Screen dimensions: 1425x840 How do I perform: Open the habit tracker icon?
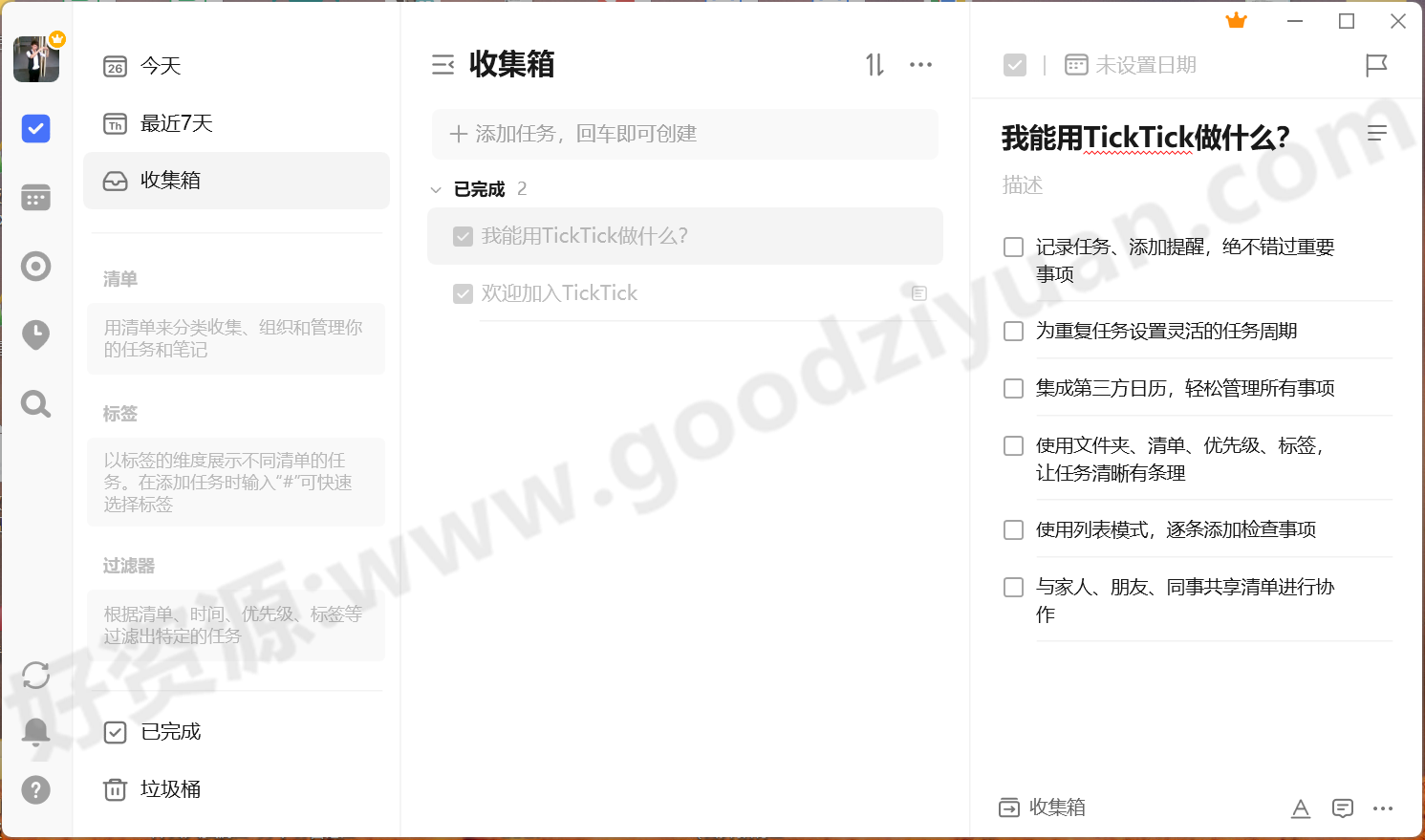tap(35, 267)
